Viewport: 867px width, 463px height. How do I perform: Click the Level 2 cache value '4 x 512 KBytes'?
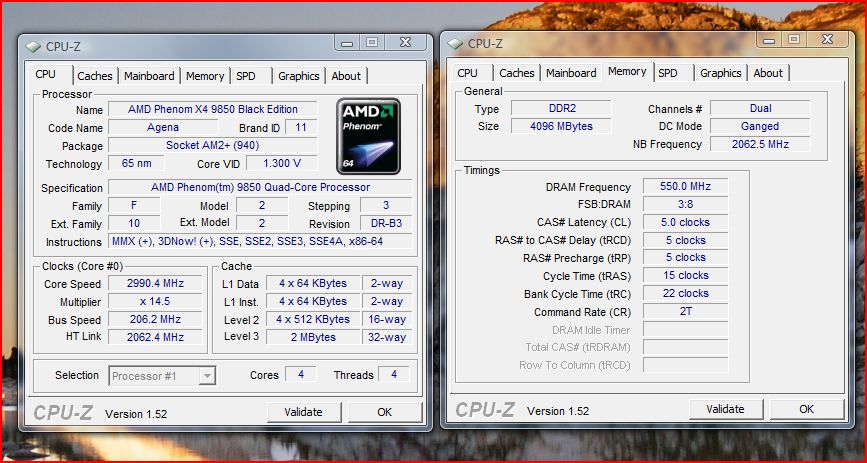(x=313, y=319)
